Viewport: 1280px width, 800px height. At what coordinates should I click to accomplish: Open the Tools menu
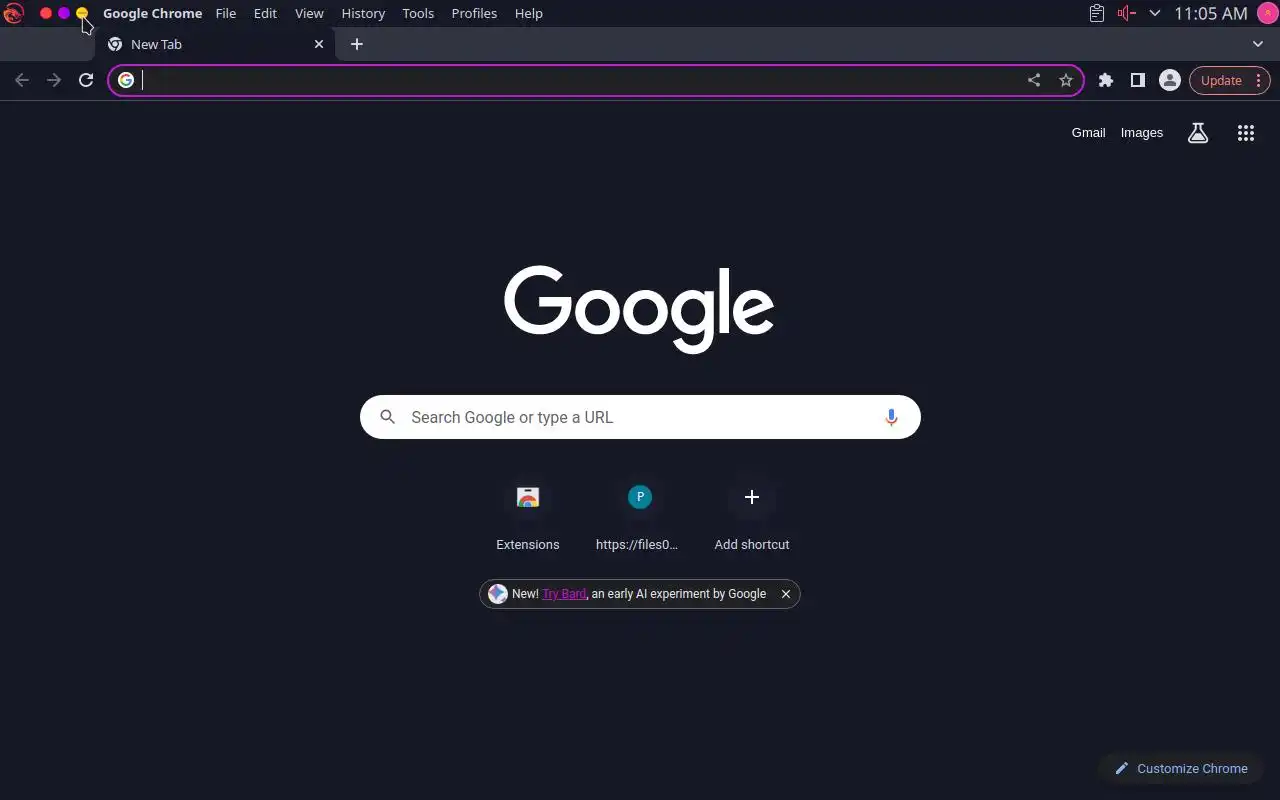click(x=418, y=13)
